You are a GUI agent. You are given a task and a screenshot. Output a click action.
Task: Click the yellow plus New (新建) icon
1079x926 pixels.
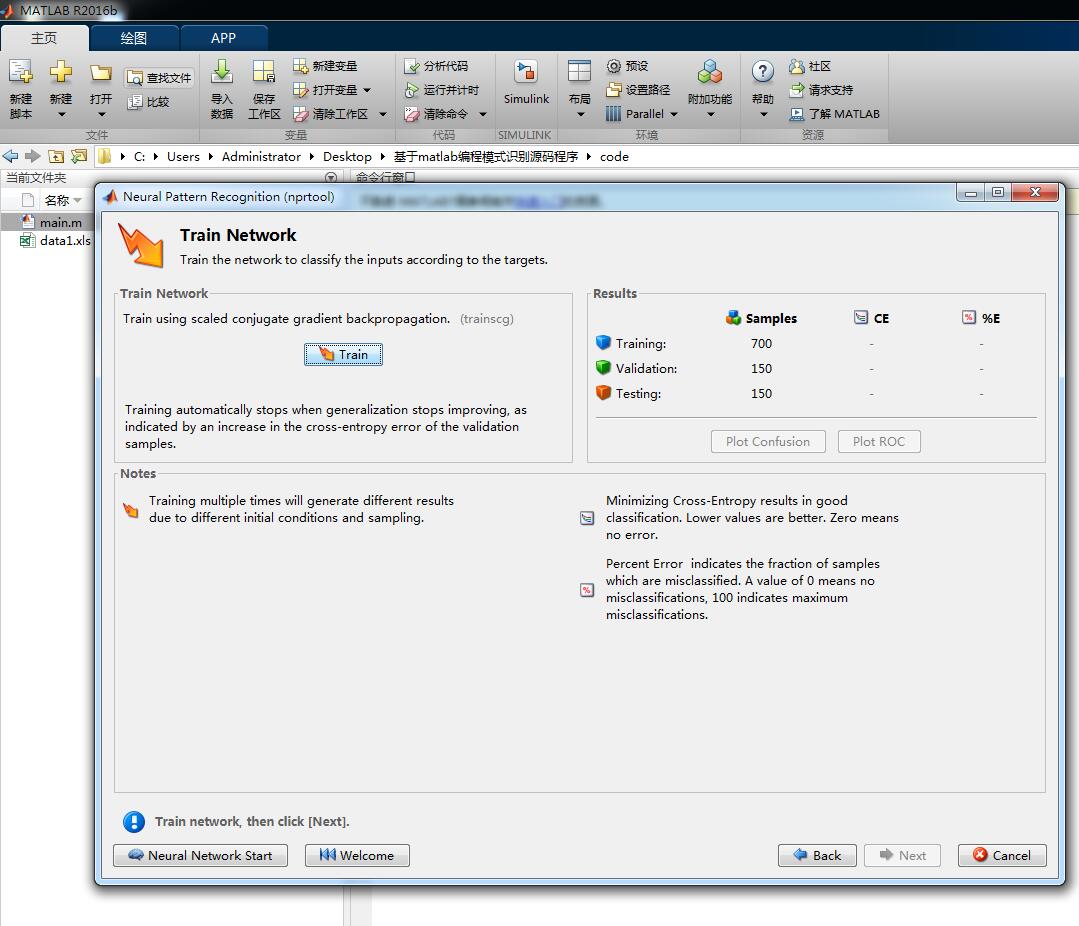click(x=61, y=72)
